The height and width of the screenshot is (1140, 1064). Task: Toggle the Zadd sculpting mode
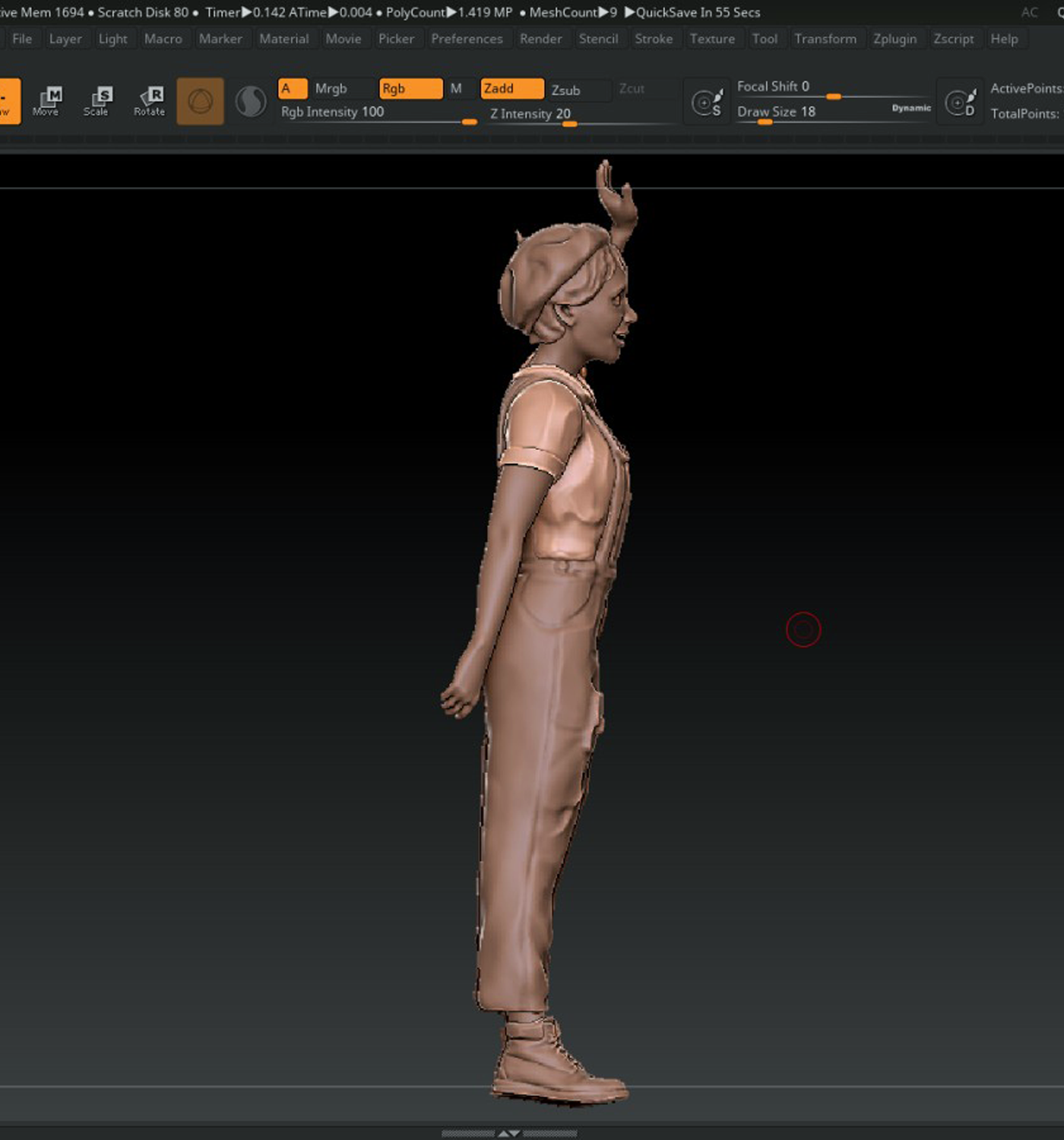pyautogui.click(x=512, y=89)
